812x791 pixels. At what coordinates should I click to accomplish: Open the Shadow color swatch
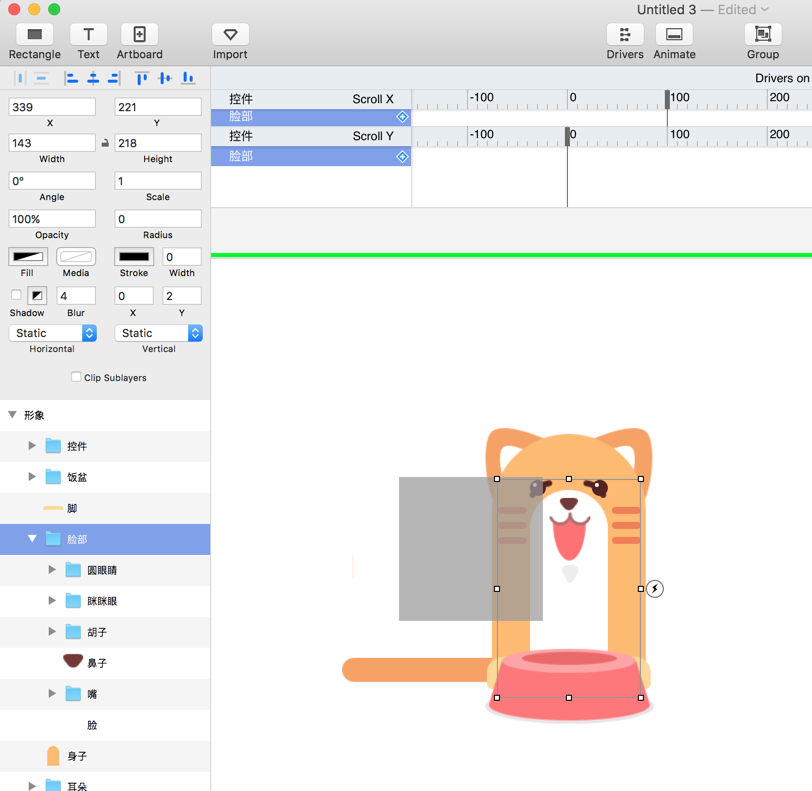37,295
